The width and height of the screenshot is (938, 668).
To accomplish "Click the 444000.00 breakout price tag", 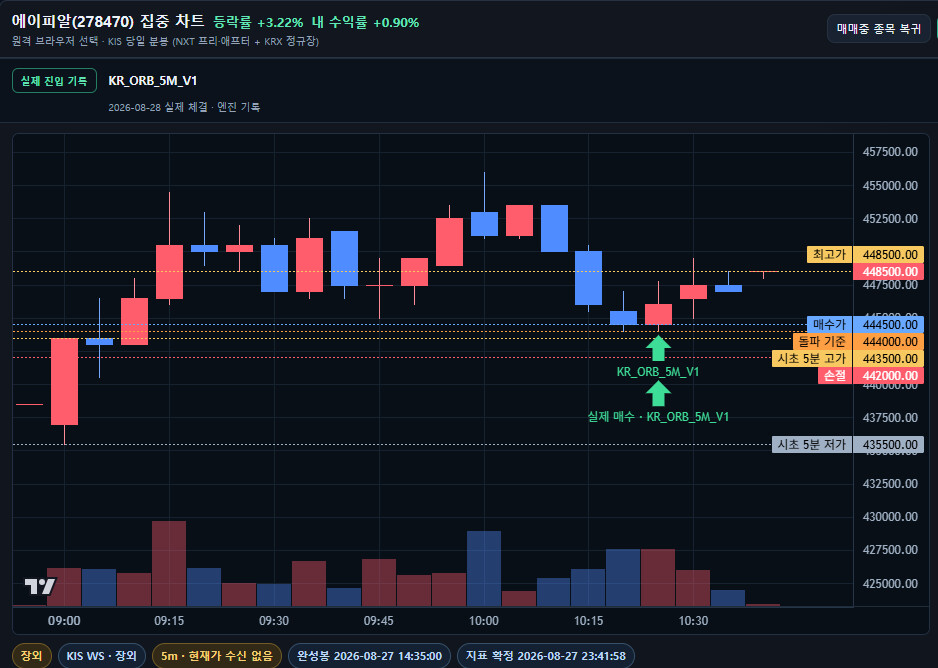I will click(888, 341).
